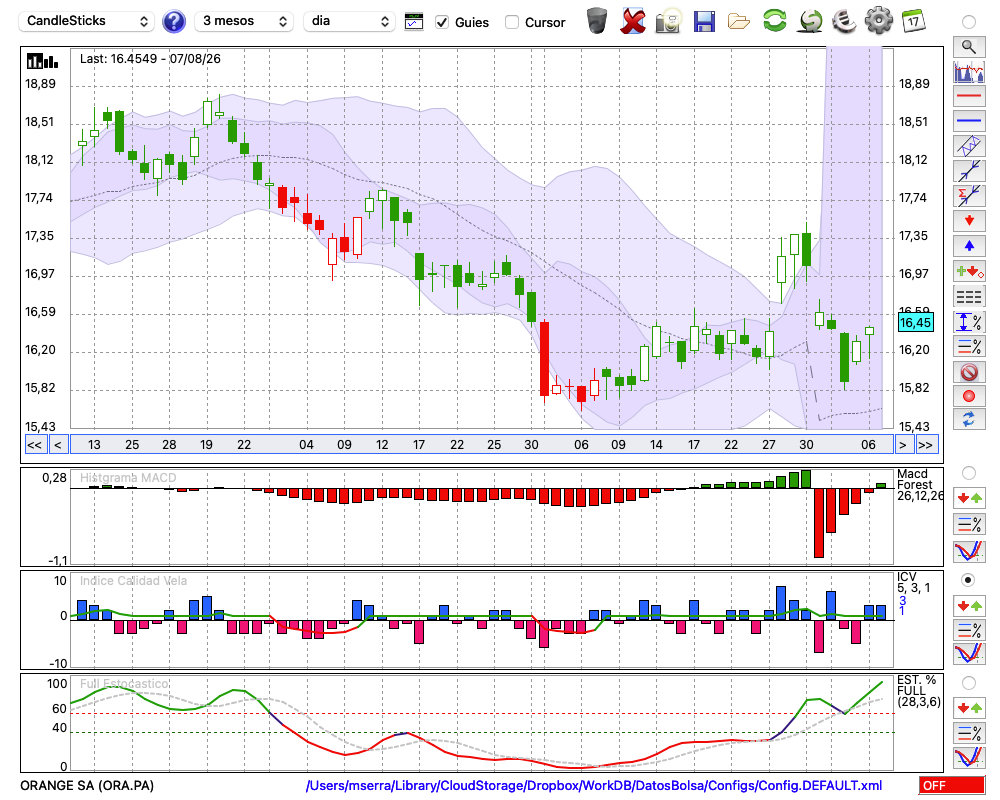Viewport: 1000px width, 800px height.
Task: Select the blue horizontal line tool
Action: point(969,120)
